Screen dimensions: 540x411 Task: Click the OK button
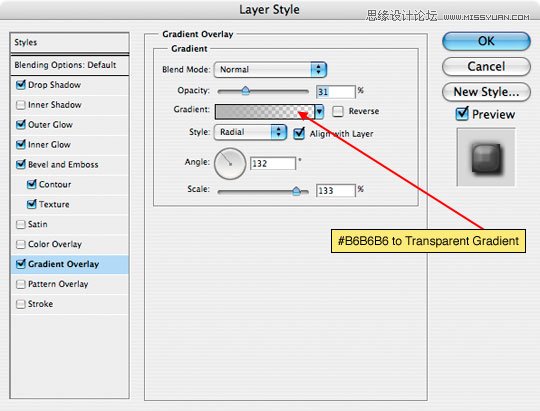pyautogui.click(x=486, y=41)
